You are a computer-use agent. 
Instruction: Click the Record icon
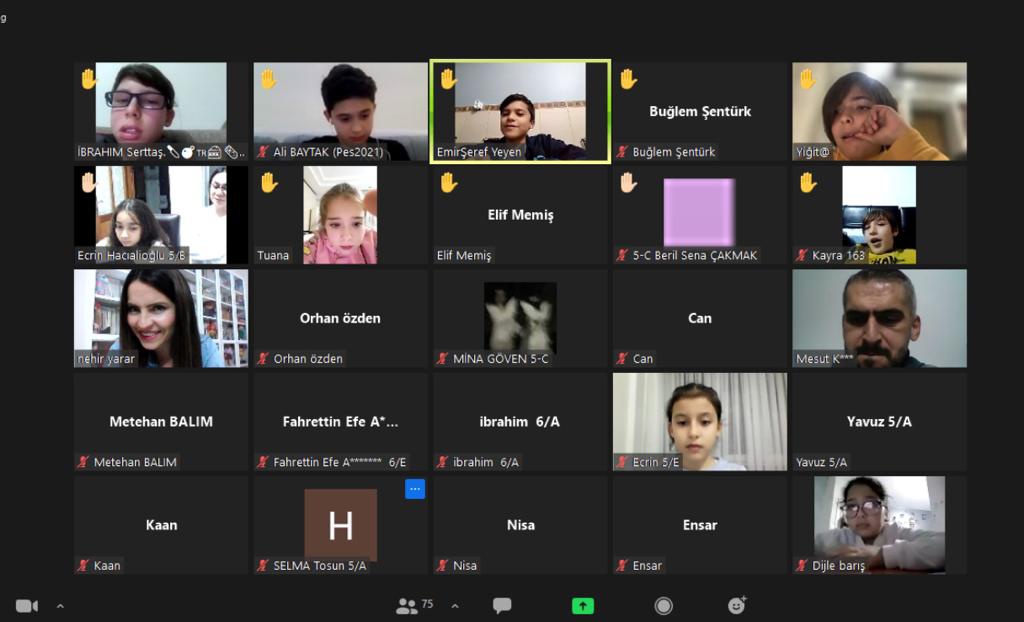pos(663,606)
